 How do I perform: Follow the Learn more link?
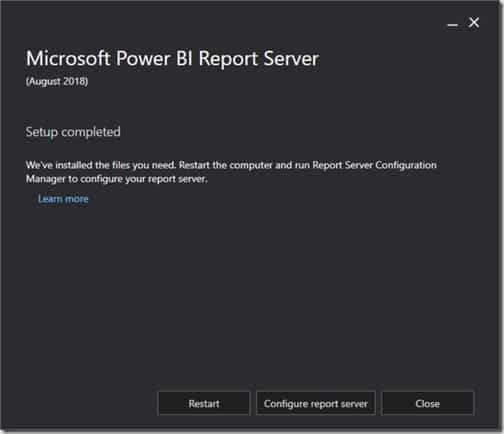pyautogui.click(x=63, y=199)
